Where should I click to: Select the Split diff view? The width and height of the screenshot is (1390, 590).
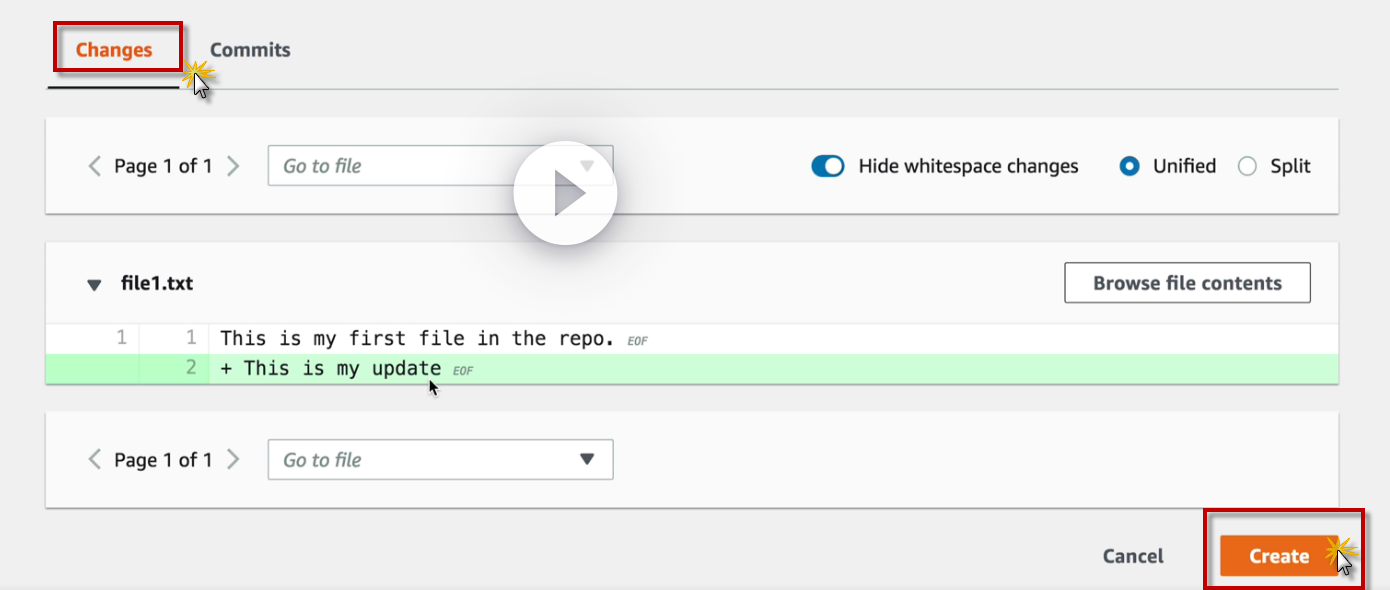pos(1247,166)
